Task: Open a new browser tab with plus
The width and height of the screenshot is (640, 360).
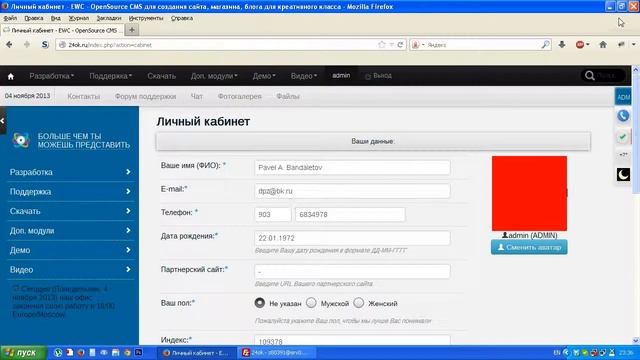Action: (131, 30)
